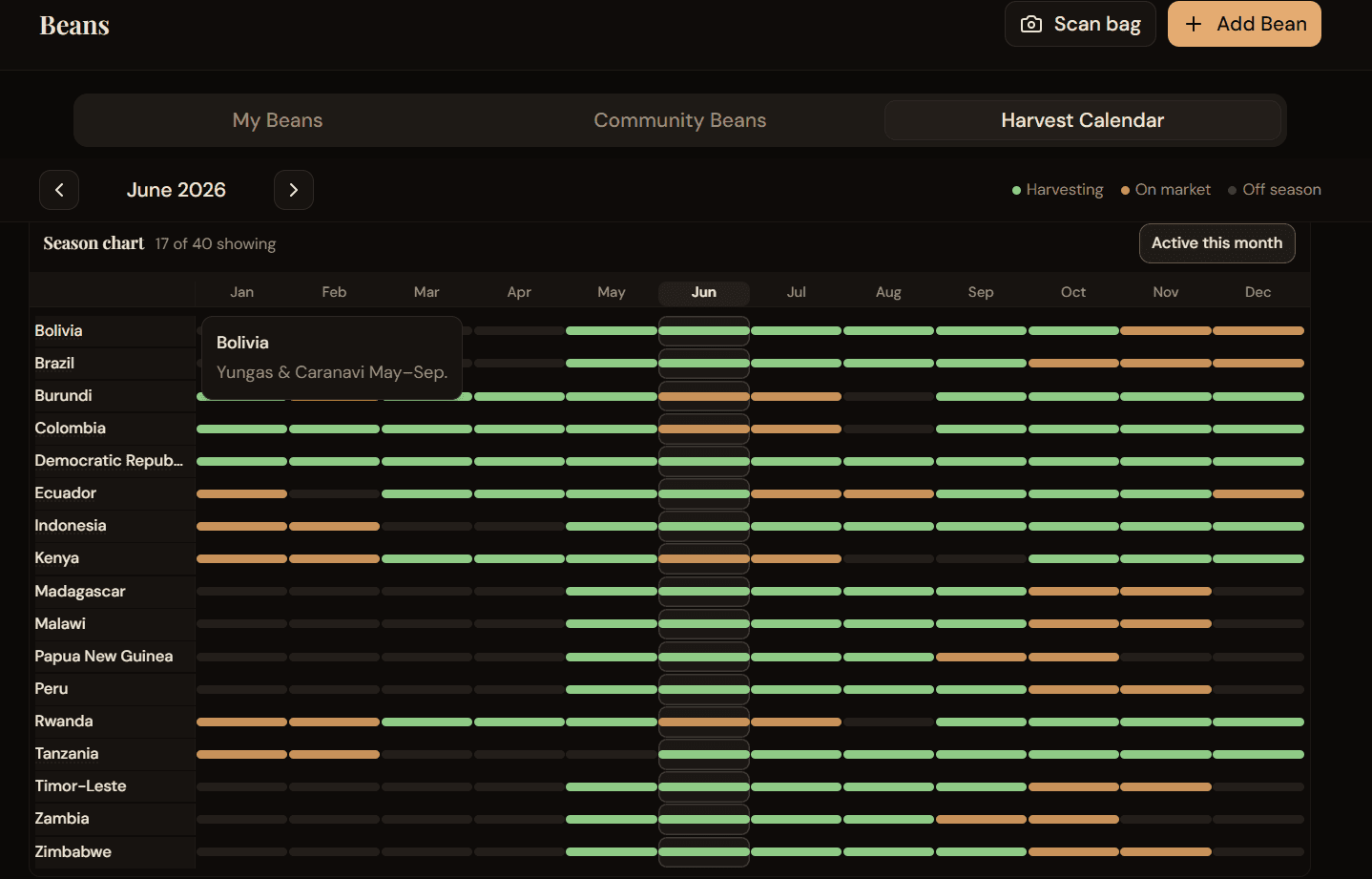Click Ecuador's orange January on-market bar
The height and width of the screenshot is (879, 1372).
(x=241, y=493)
